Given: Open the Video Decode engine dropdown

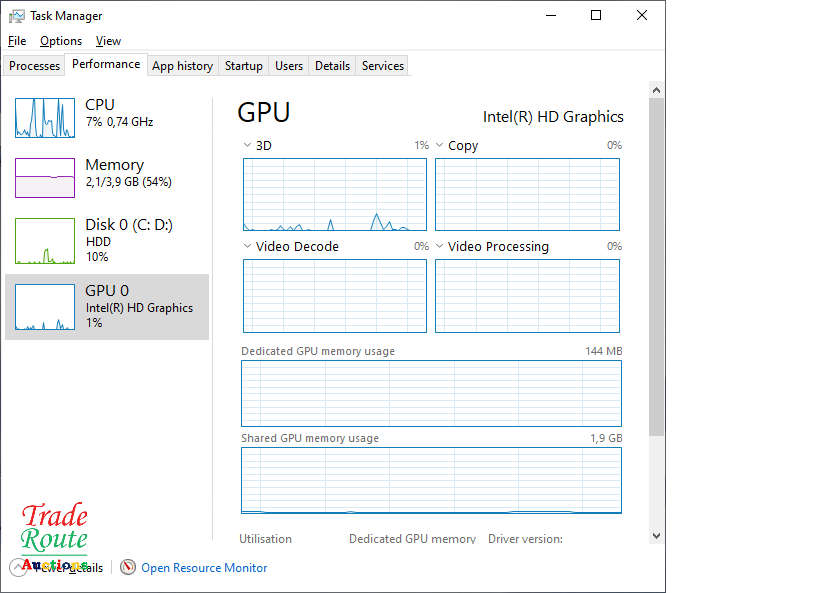Looking at the screenshot, I should 248,247.
